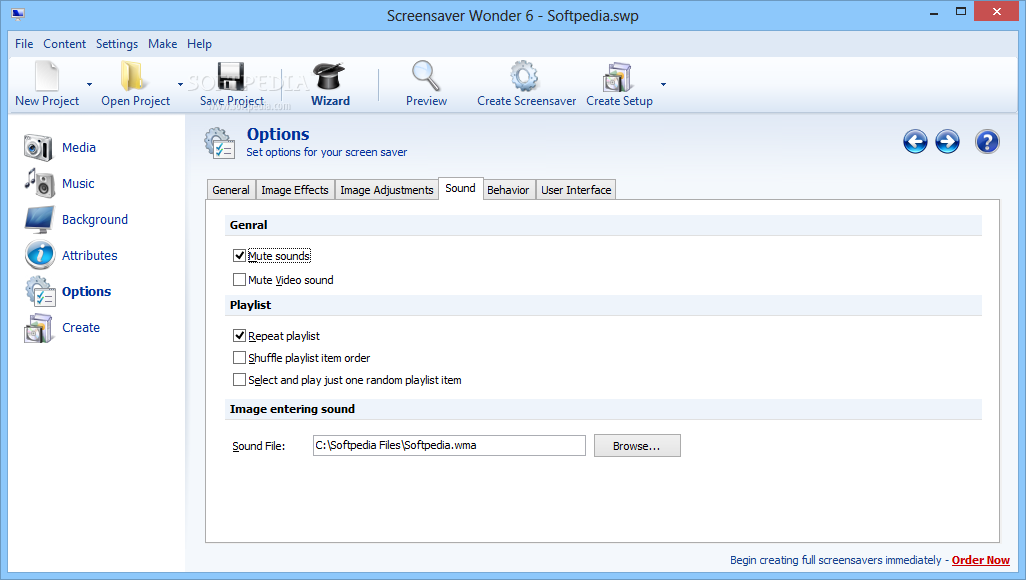Select the Sound tab
The height and width of the screenshot is (580, 1026).
click(461, 188)
